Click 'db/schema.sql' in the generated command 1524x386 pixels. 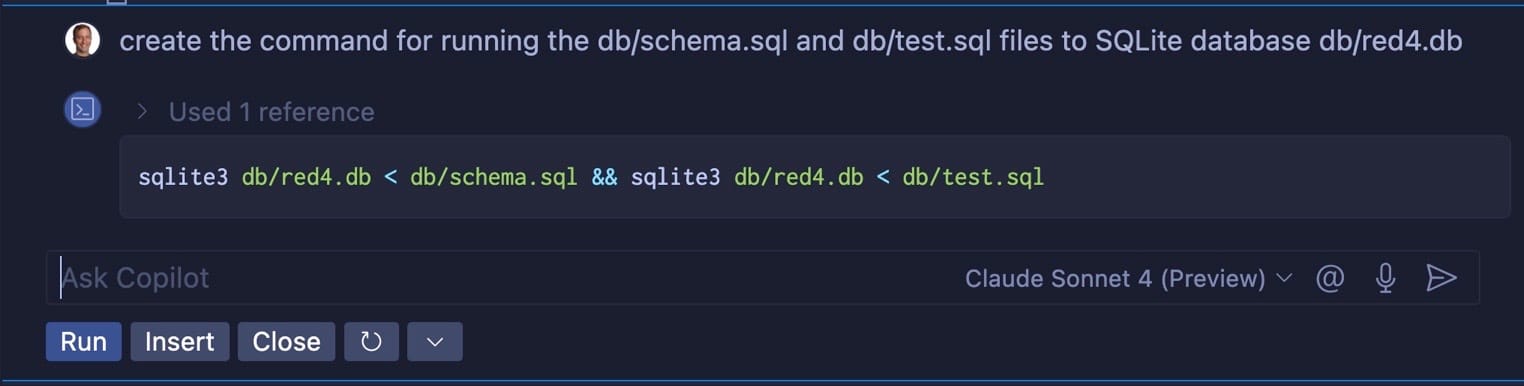pos(494,177)
